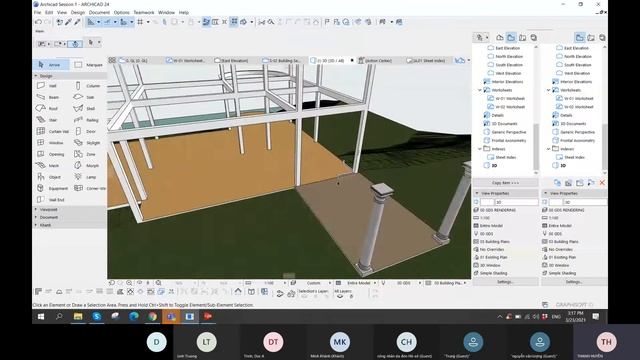Open the File menu
Viewport: 640px width, 360px height.
38,13
